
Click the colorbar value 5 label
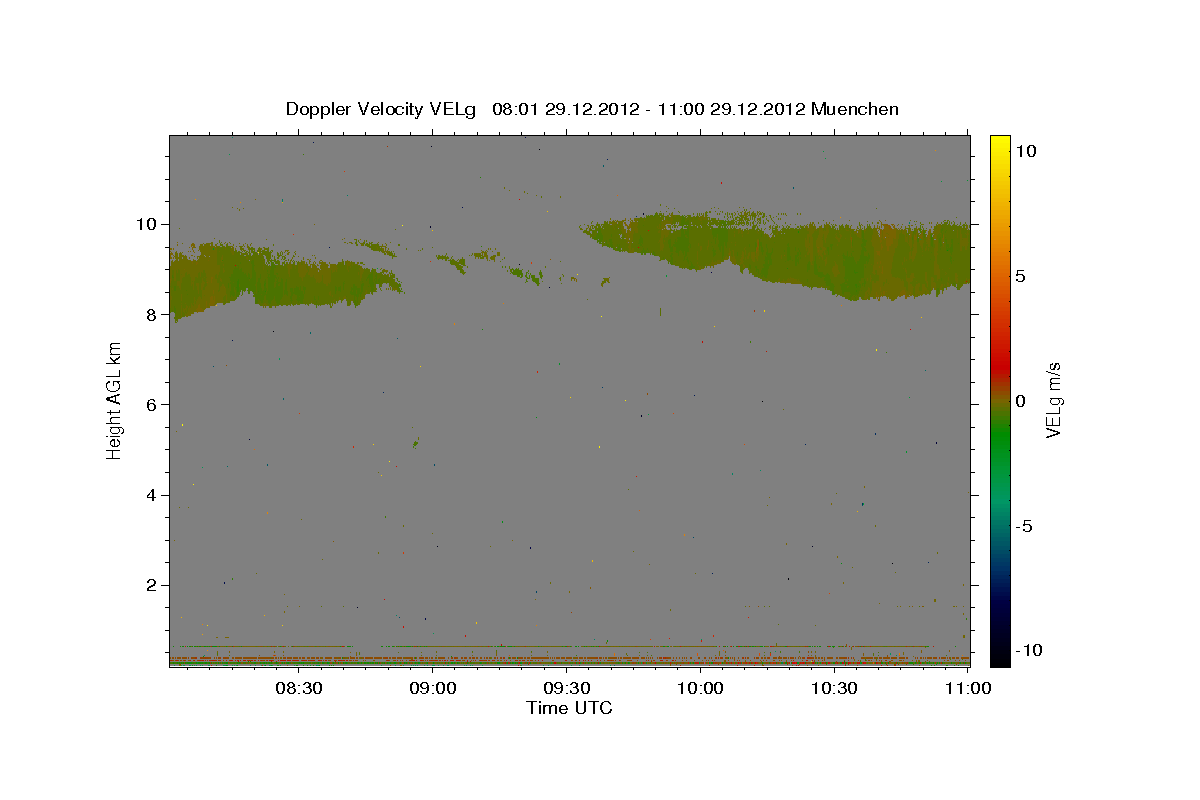tap(1019, 276)
